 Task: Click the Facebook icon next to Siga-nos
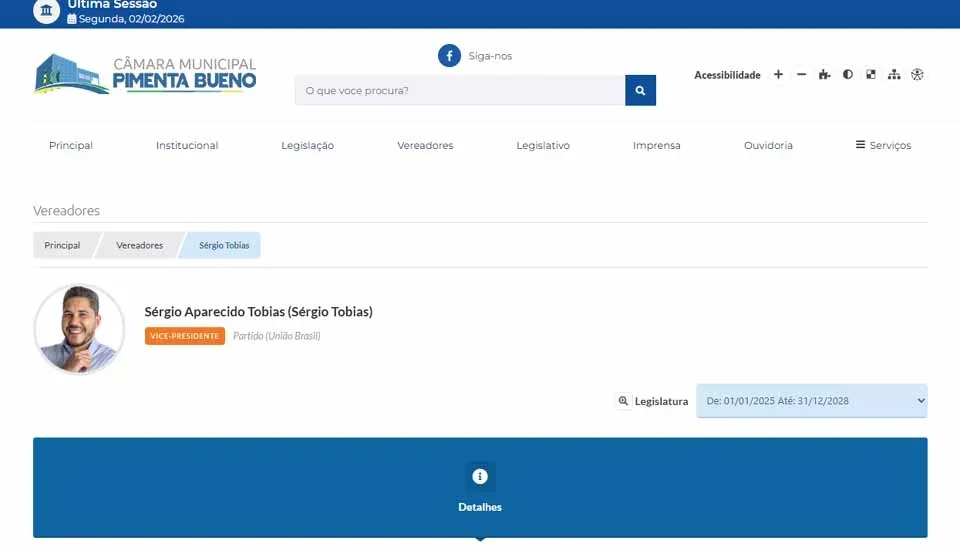(449, 56)
